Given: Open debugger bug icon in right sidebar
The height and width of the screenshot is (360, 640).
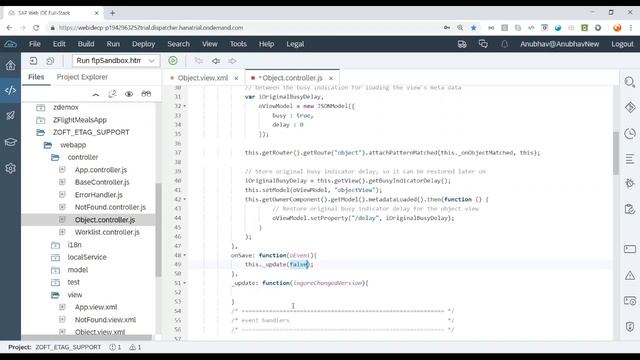Looking at the screenshot, I should [x=630, y=183].
